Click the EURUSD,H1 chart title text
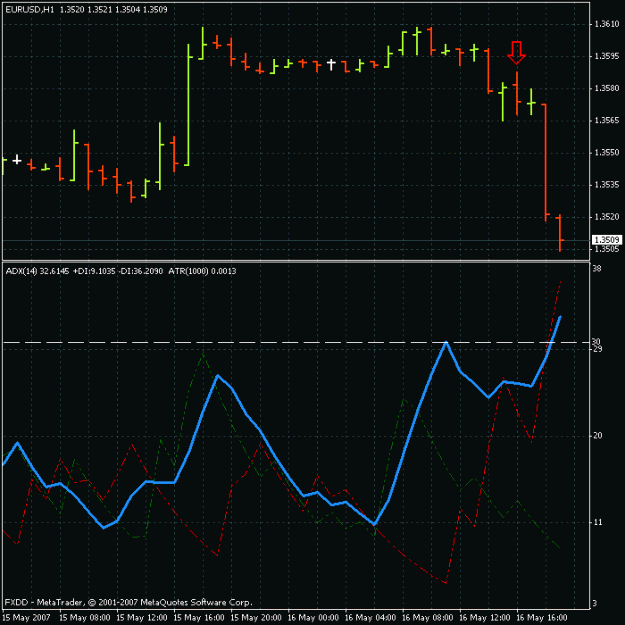The image size is (625, 625). 29,10
